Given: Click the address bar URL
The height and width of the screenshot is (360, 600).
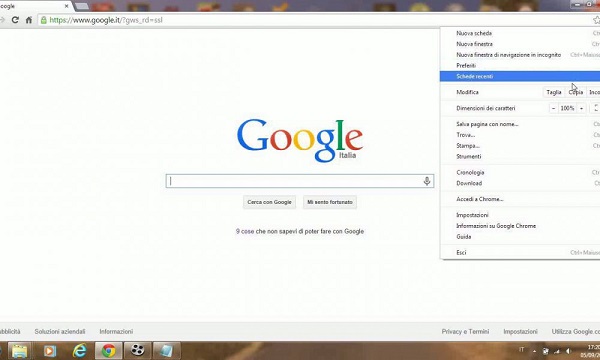Looking at the screenshot, I should click(106, 20).
